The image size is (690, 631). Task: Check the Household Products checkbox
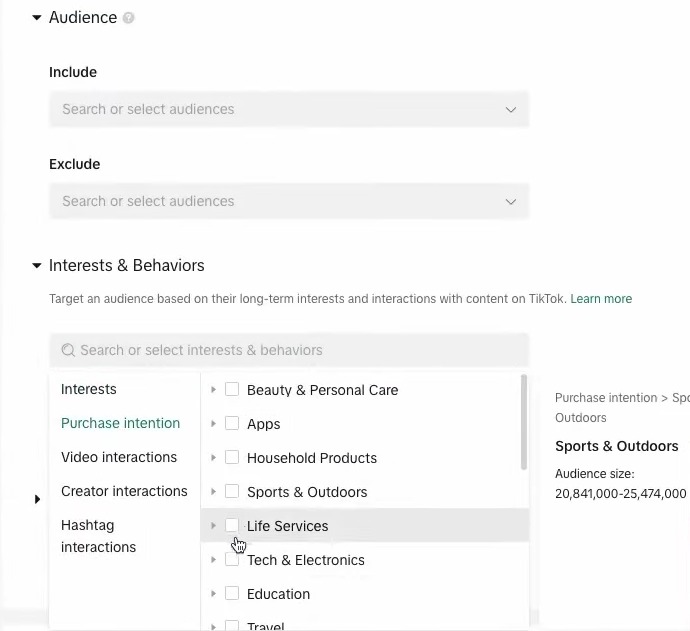coord(232,457)
